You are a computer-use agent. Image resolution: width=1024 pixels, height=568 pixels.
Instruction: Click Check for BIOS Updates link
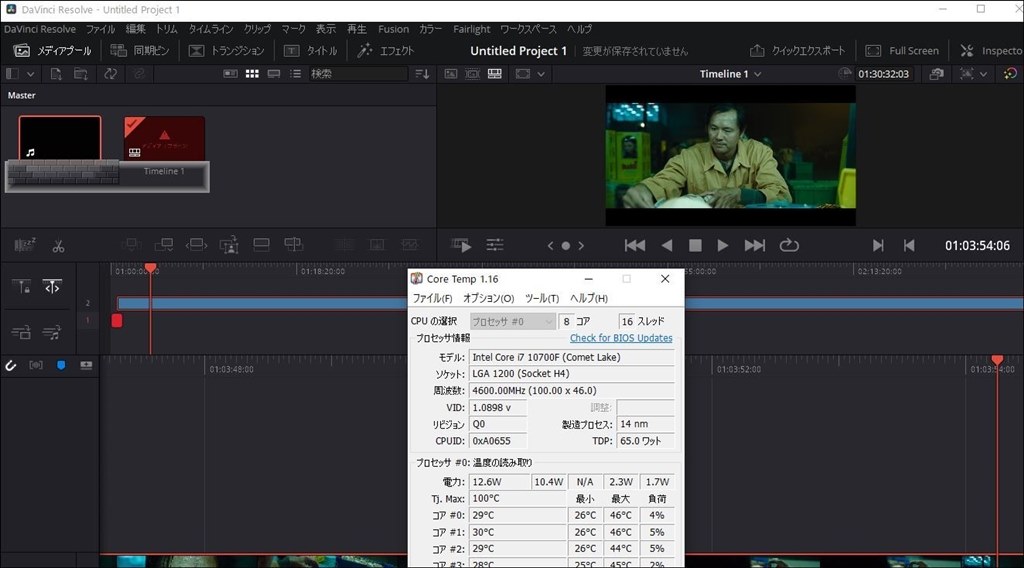620,338
